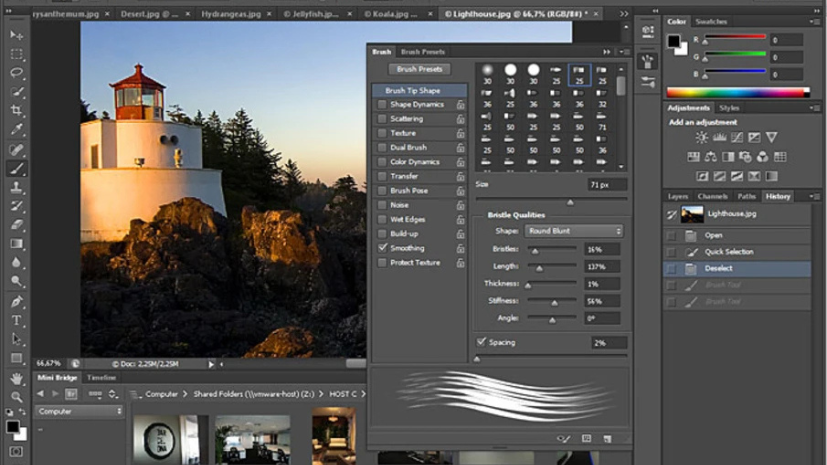This screenshot has height=465, width=827.
Task: Select the Crop tool
Action: (17, 111)
